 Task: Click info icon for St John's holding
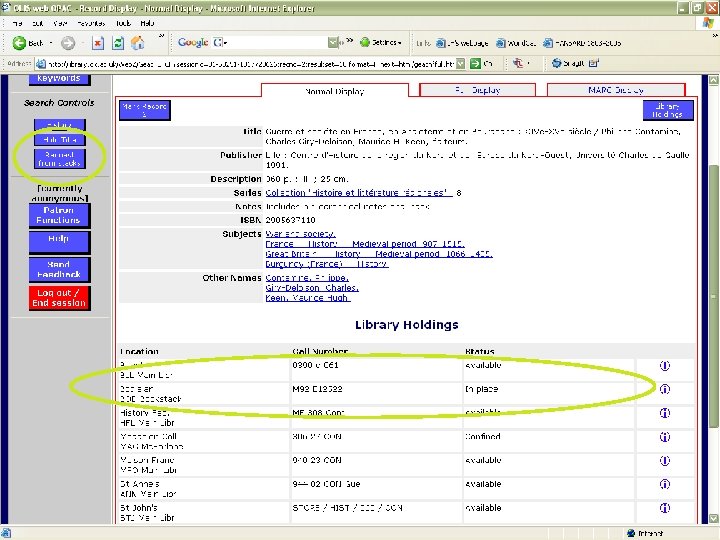664,509
